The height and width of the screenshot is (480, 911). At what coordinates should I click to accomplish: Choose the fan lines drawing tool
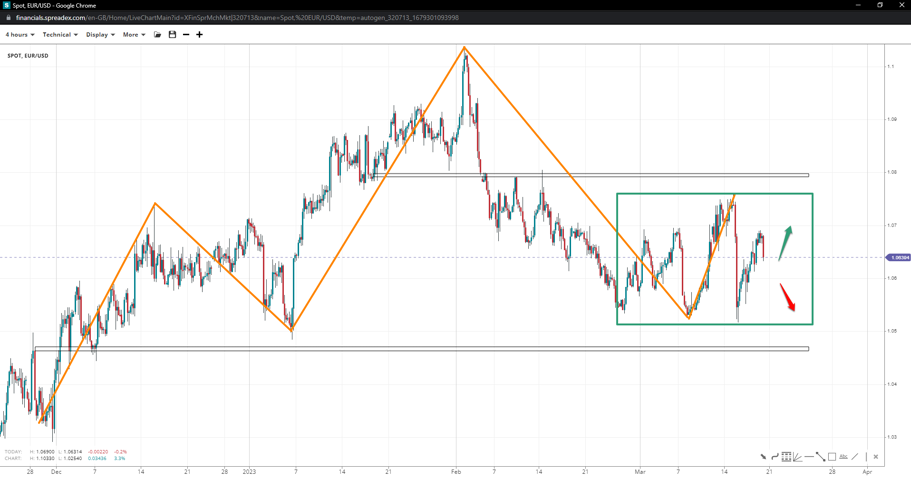coord(798,457)
